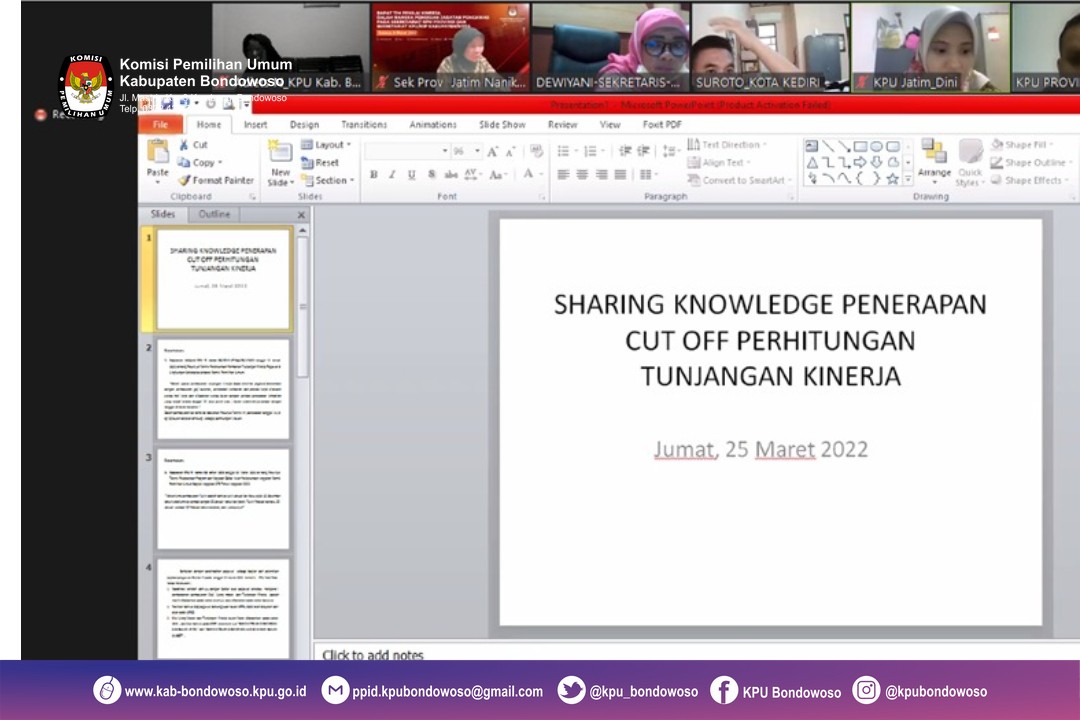1080x720 pixels.
Task: Select the Format Painter tool
Action: pos(215,181)
